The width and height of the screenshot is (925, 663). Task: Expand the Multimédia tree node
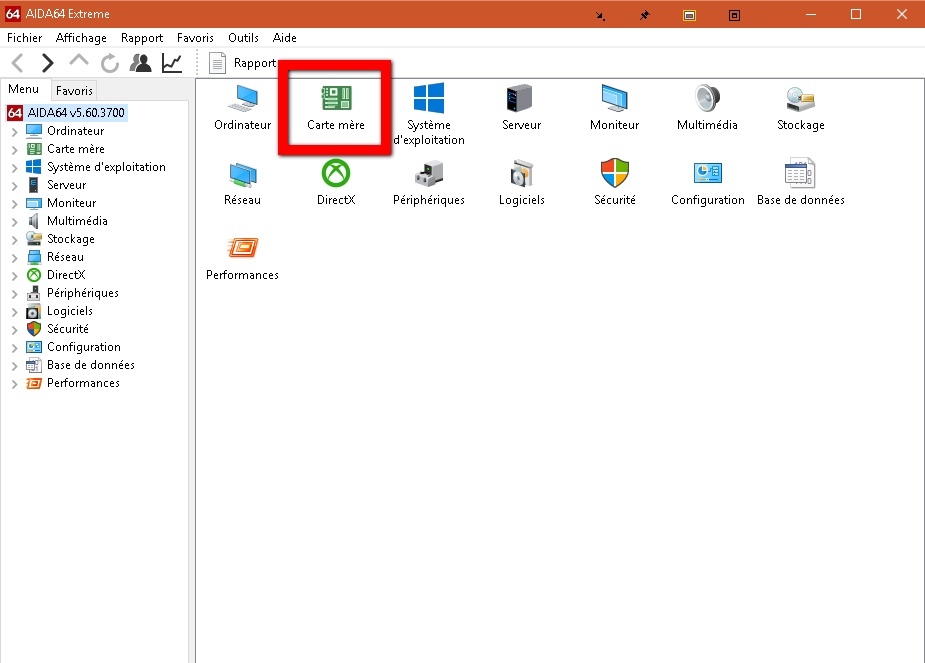click(x=15, y=222)
